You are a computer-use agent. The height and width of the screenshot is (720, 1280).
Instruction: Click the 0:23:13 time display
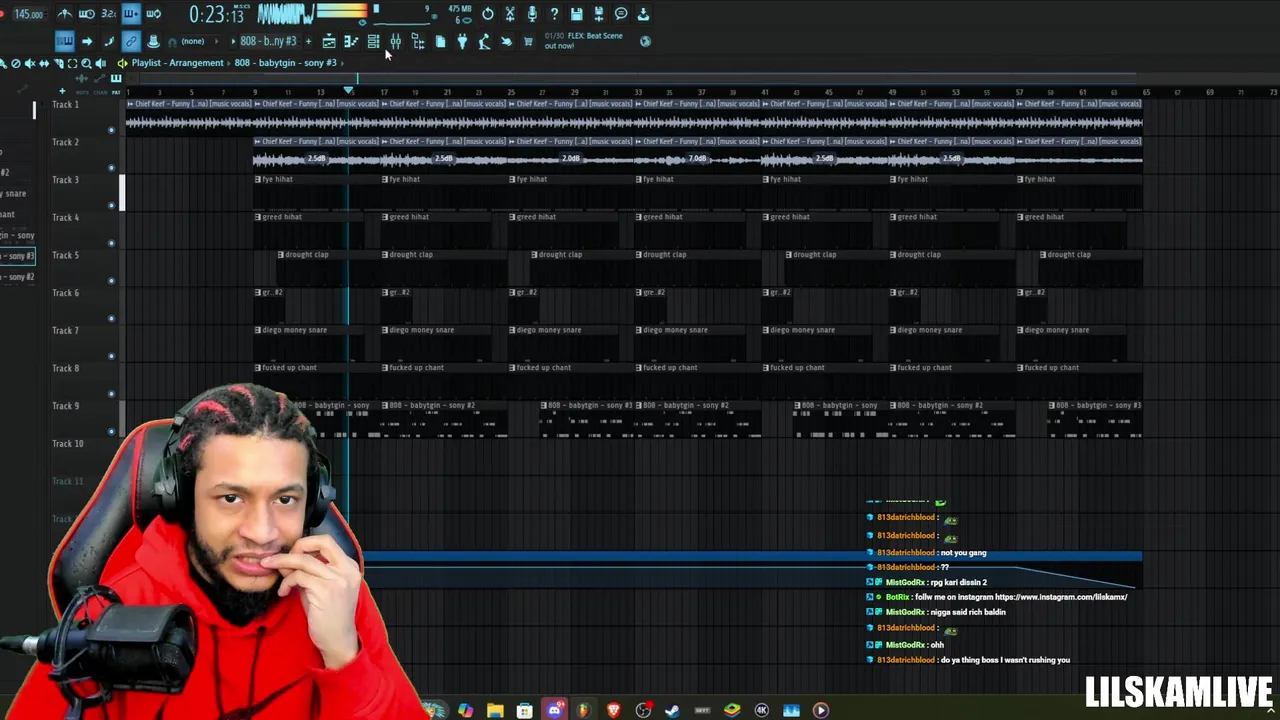coord(217,15)
